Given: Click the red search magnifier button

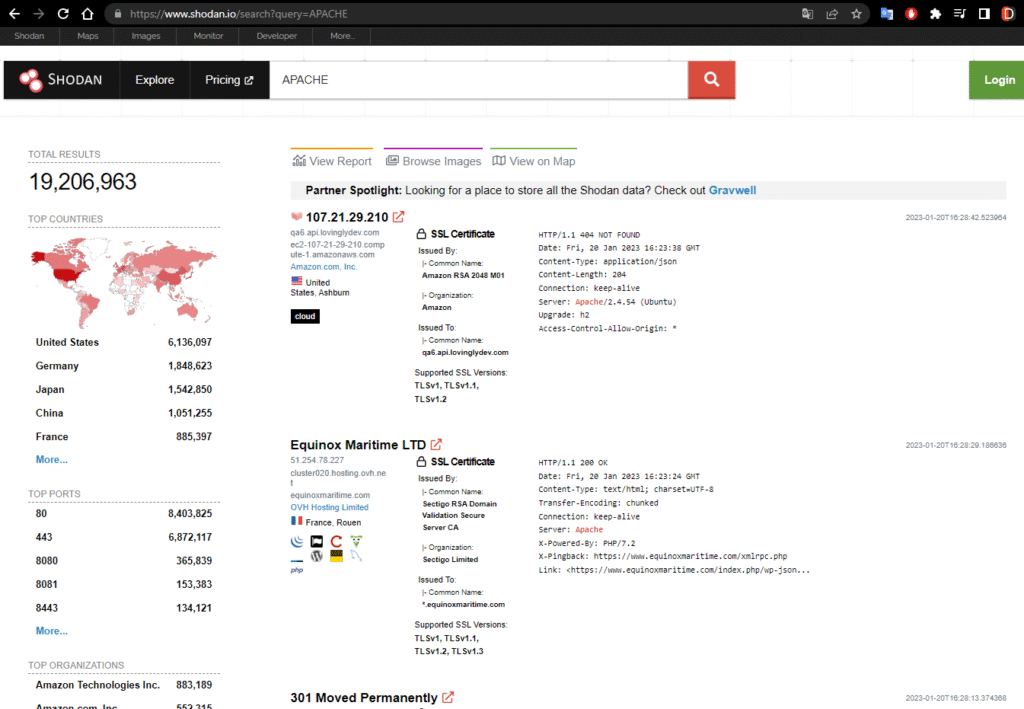Looking at the screenshot, I should click(711, 80).
